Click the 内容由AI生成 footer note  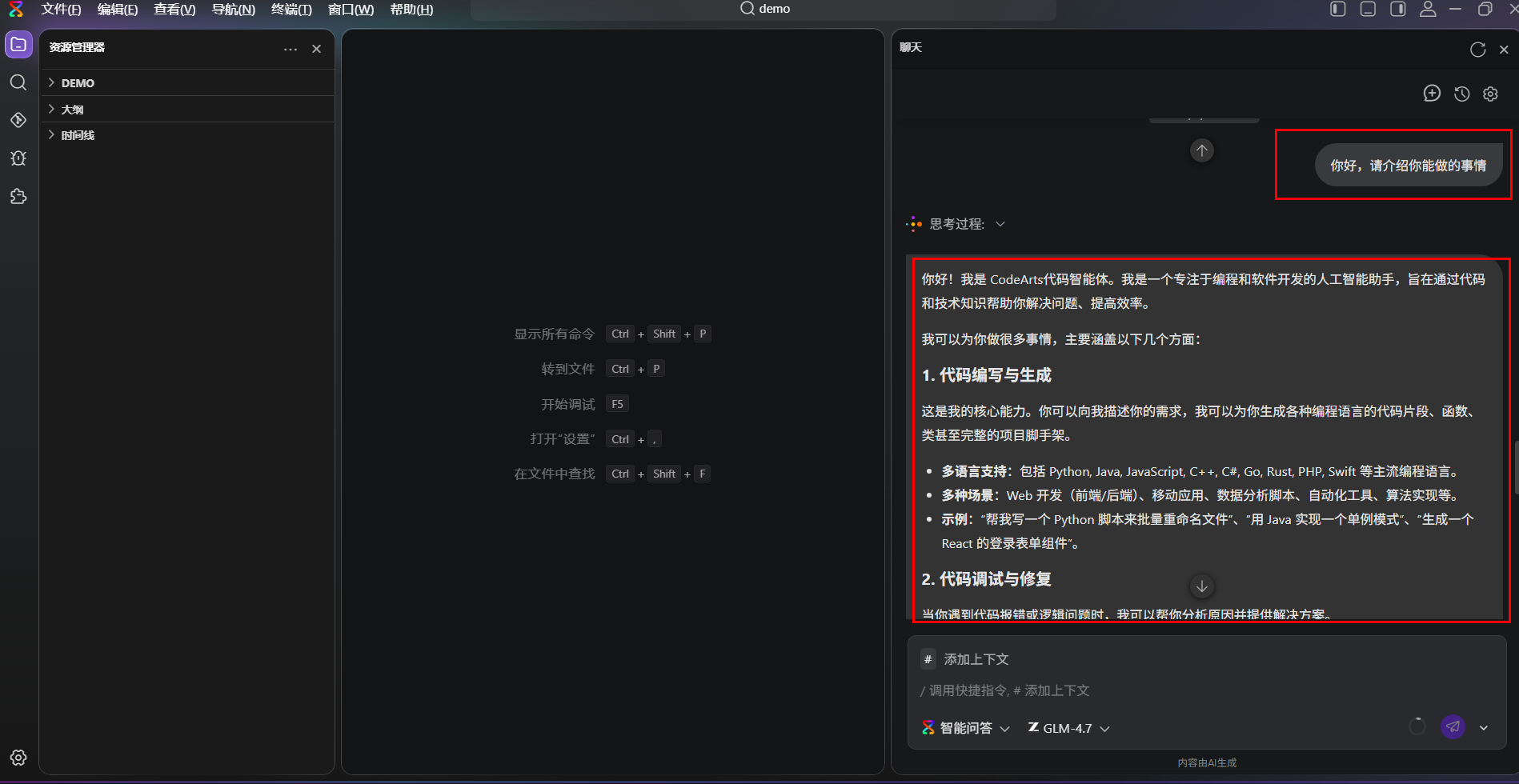1207,763
